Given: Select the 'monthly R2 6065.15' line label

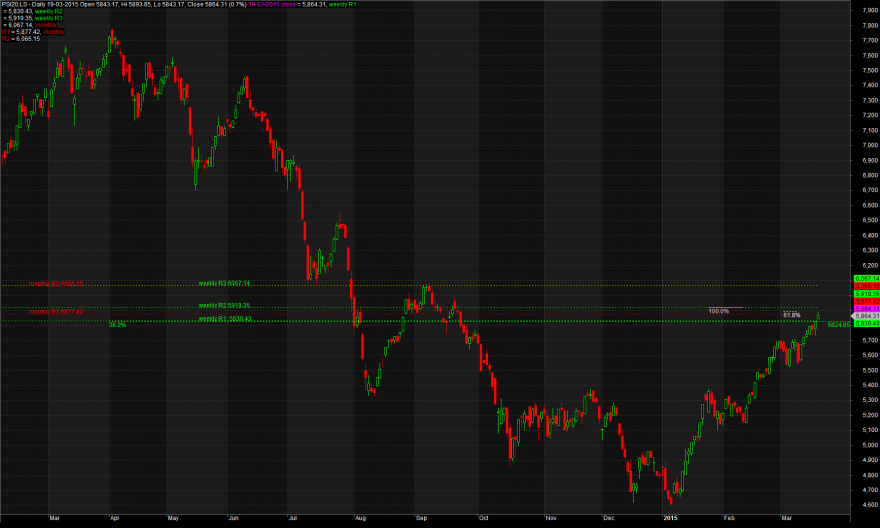Looking at the screenshot, I should point(56,283).
